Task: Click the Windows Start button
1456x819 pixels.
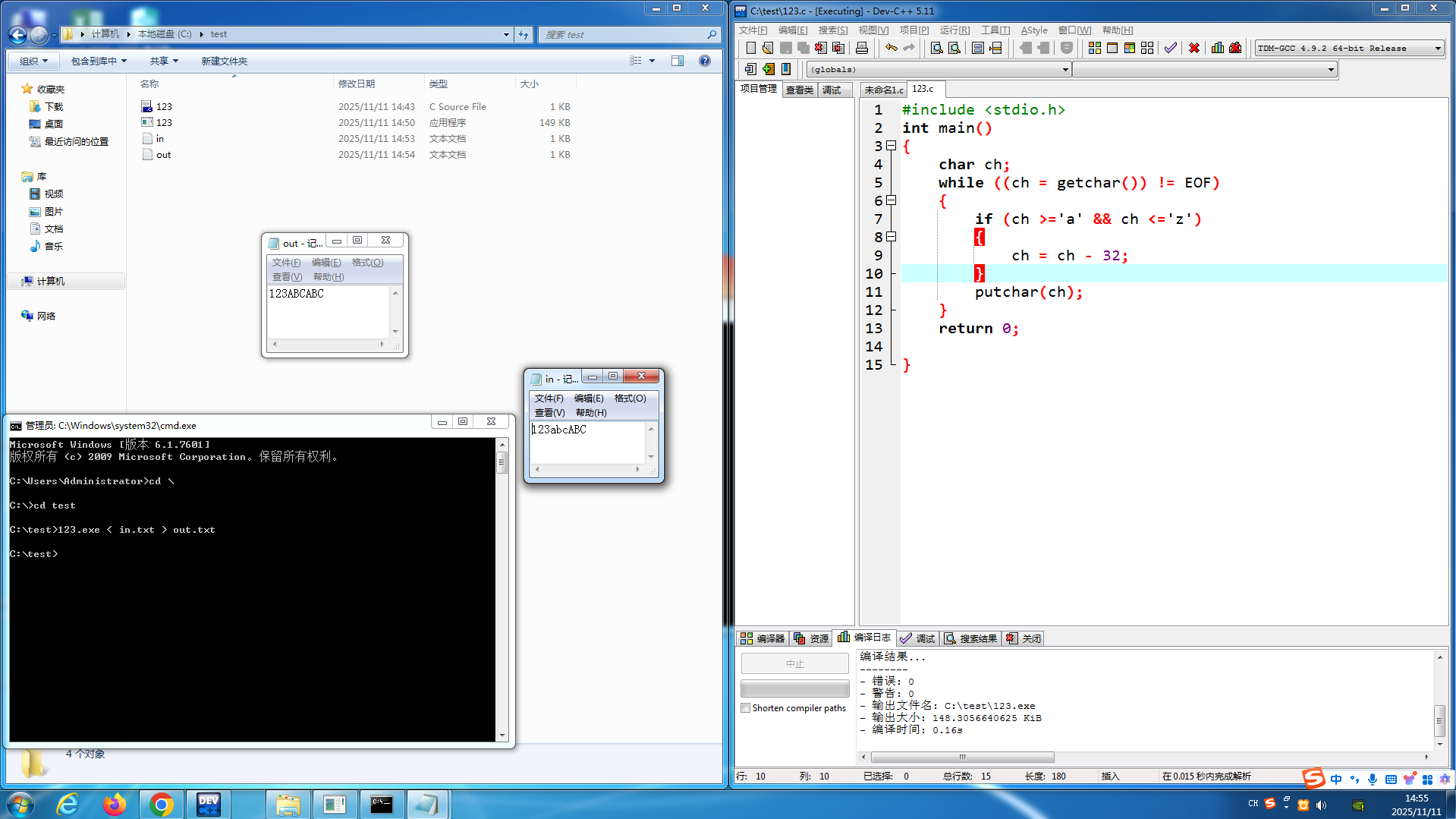Action: tap(20, 804)
